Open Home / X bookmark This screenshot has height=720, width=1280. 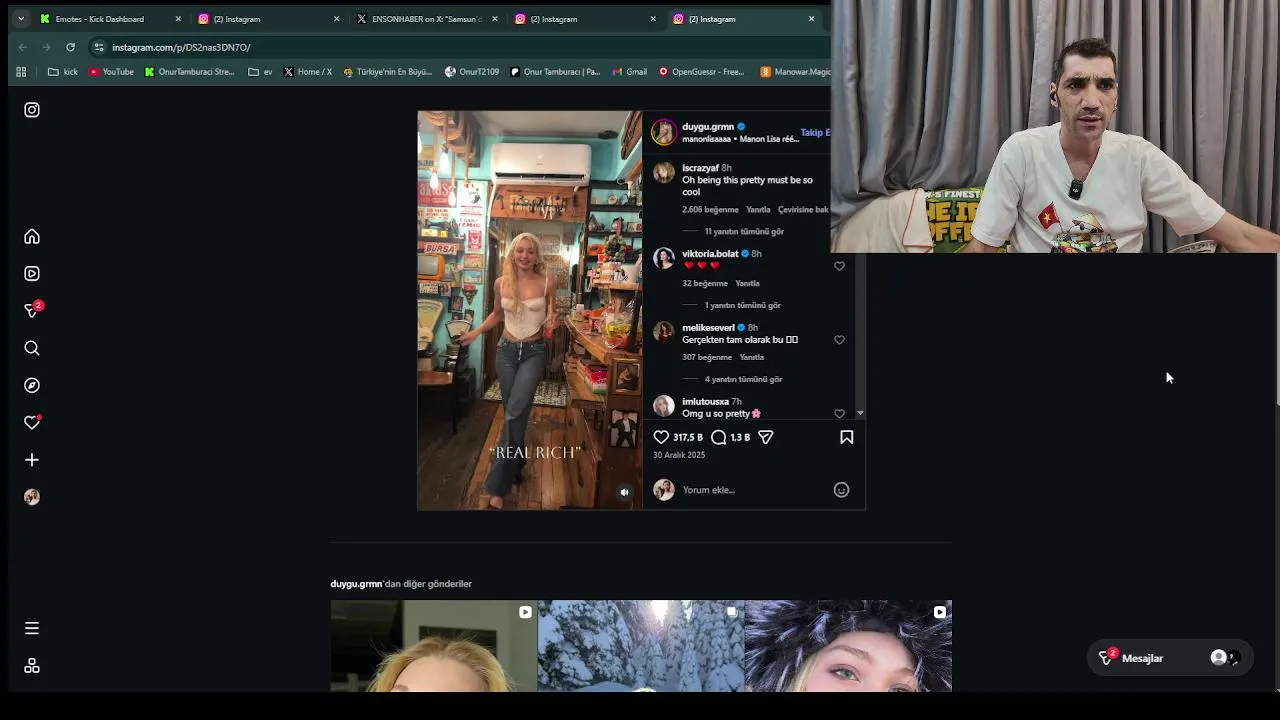307,72
